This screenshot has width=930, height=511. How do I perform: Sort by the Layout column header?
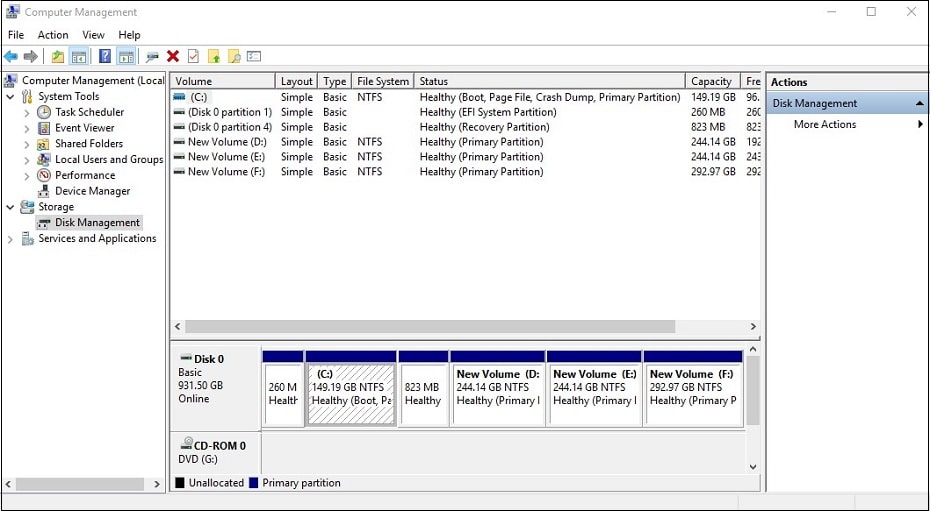pyautogui.click(x=297, y=81)
